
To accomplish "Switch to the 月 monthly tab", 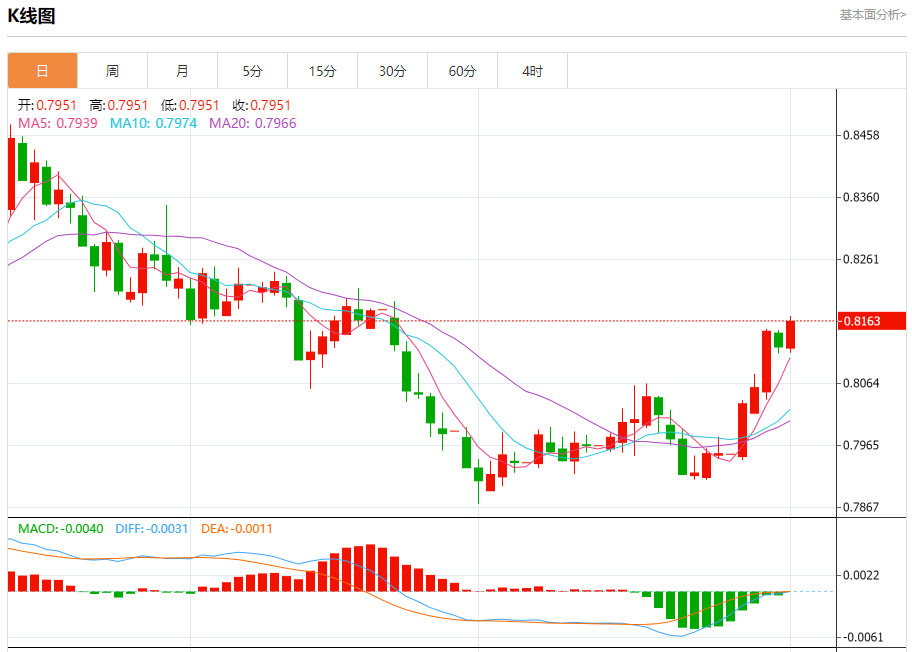I will 183,71.
